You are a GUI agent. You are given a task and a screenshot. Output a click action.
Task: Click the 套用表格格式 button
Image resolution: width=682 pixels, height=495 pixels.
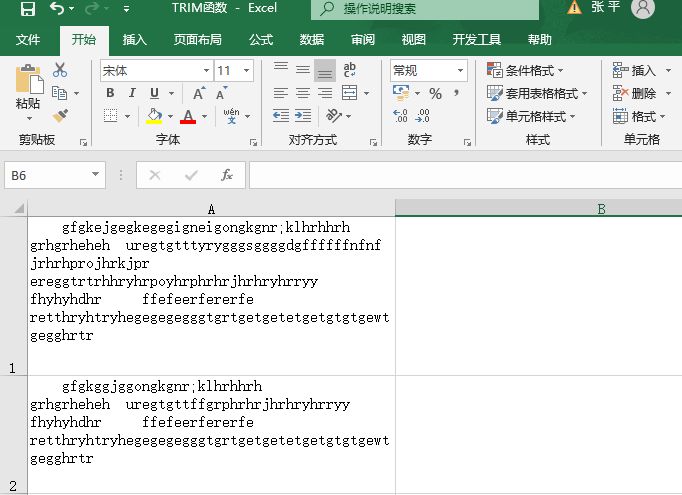point(533,93)
